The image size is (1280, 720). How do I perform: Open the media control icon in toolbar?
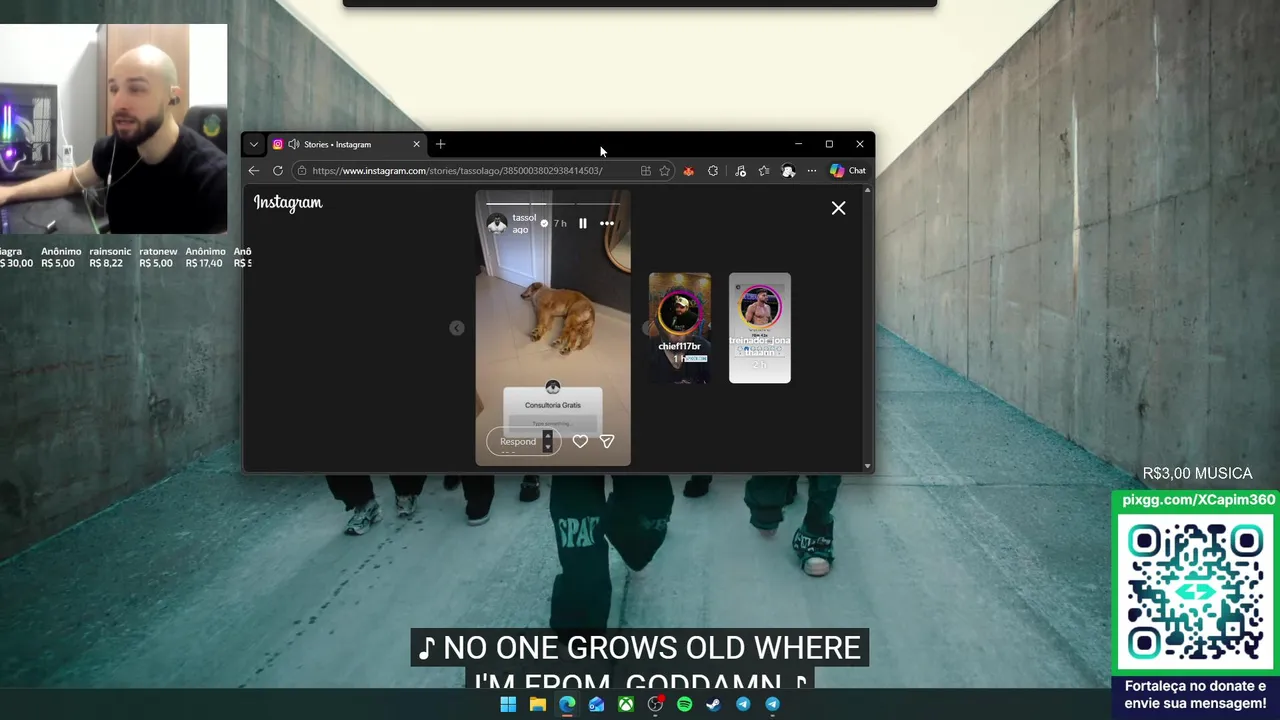(740, 171)
